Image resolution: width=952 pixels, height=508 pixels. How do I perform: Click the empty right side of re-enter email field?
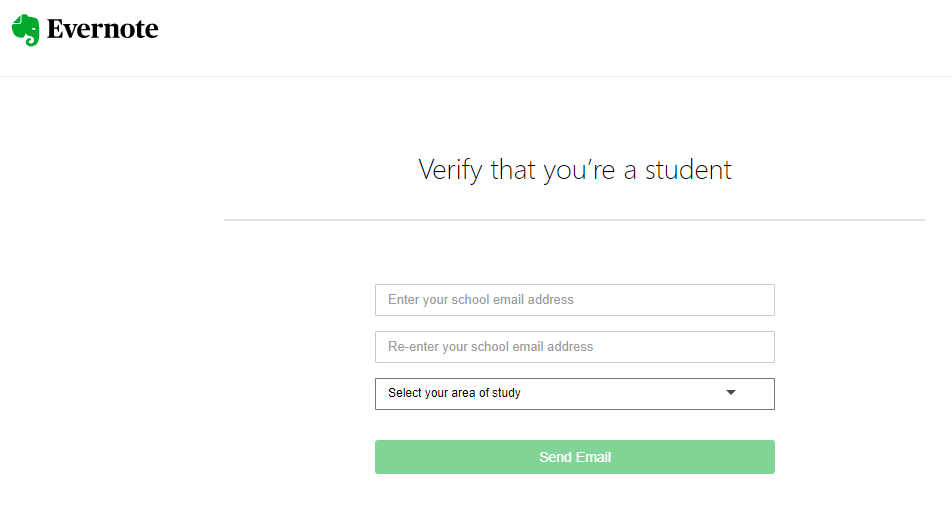tap(683, 347)
